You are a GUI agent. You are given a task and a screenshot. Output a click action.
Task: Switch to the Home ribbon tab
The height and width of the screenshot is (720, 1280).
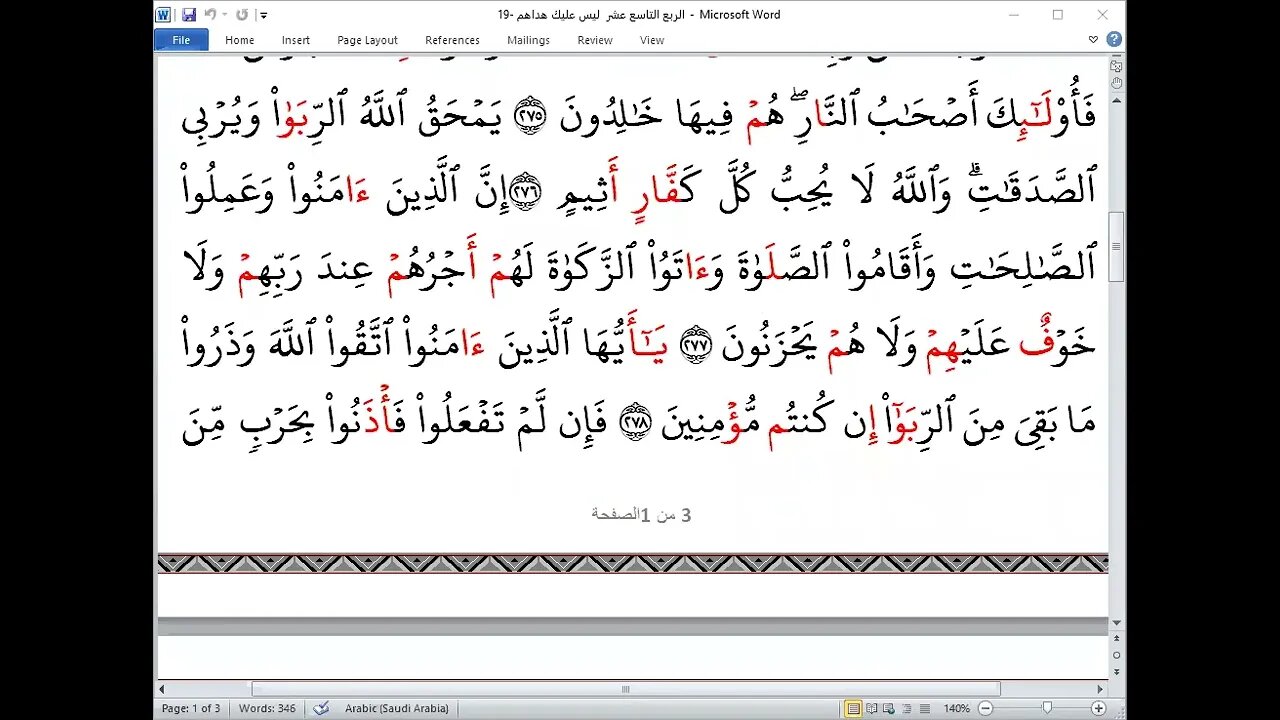[240, 40]
